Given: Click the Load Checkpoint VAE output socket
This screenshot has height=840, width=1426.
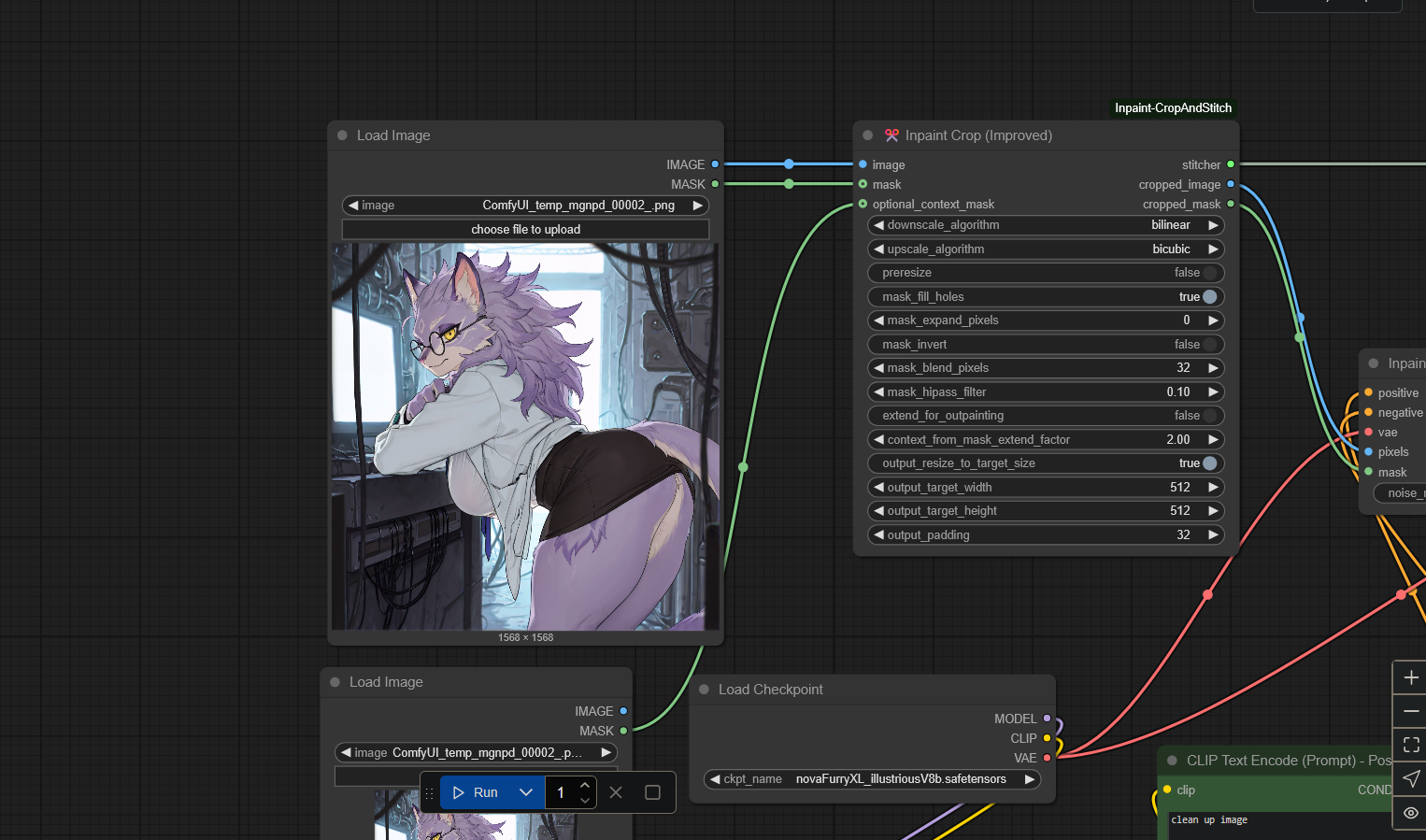Looking at the screenshot, I should [1047, 758].
